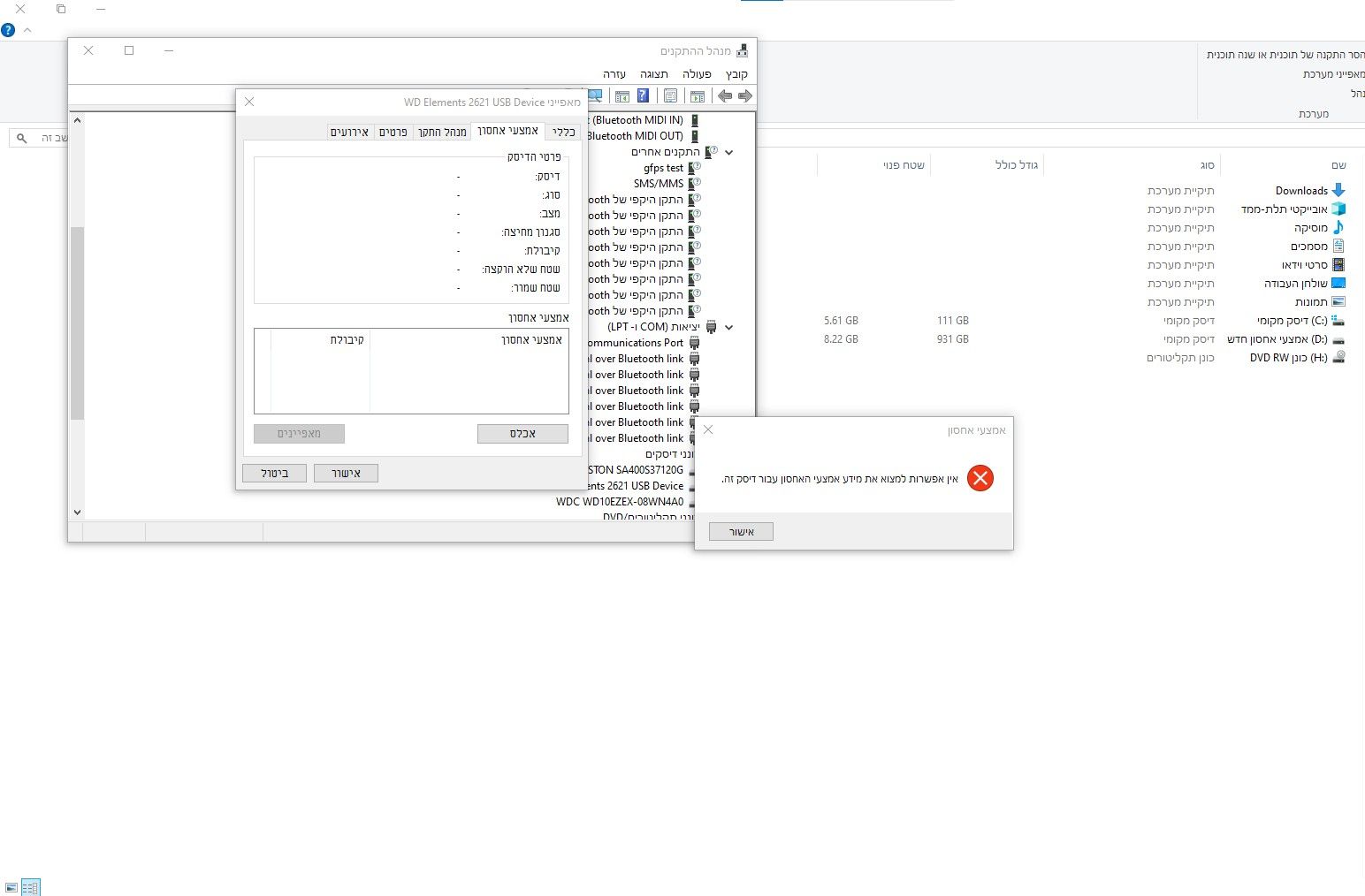The width and height of the screenshot is (1365, 896).
Task: Click the Downloads folder icon in Explorer
Action: click(1338, 190)
